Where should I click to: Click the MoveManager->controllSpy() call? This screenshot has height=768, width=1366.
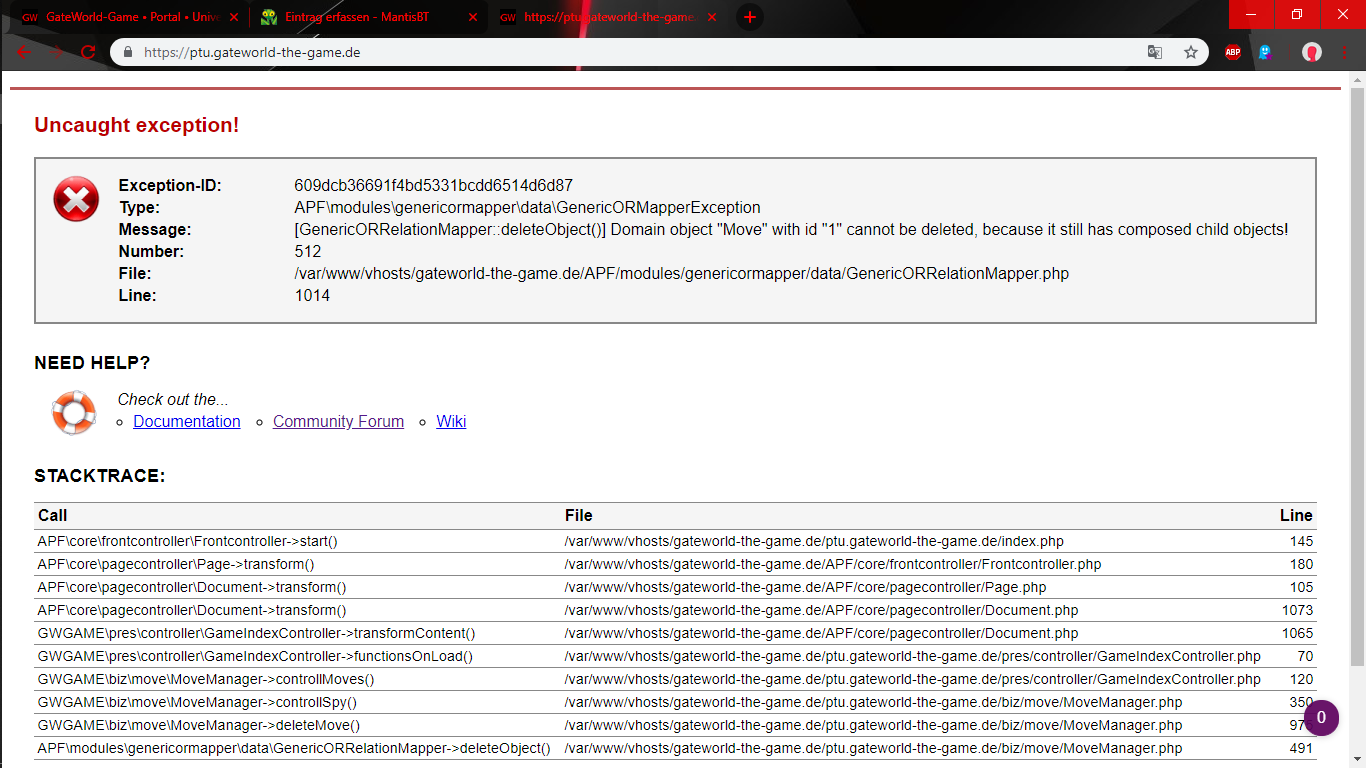pos(197,702)
